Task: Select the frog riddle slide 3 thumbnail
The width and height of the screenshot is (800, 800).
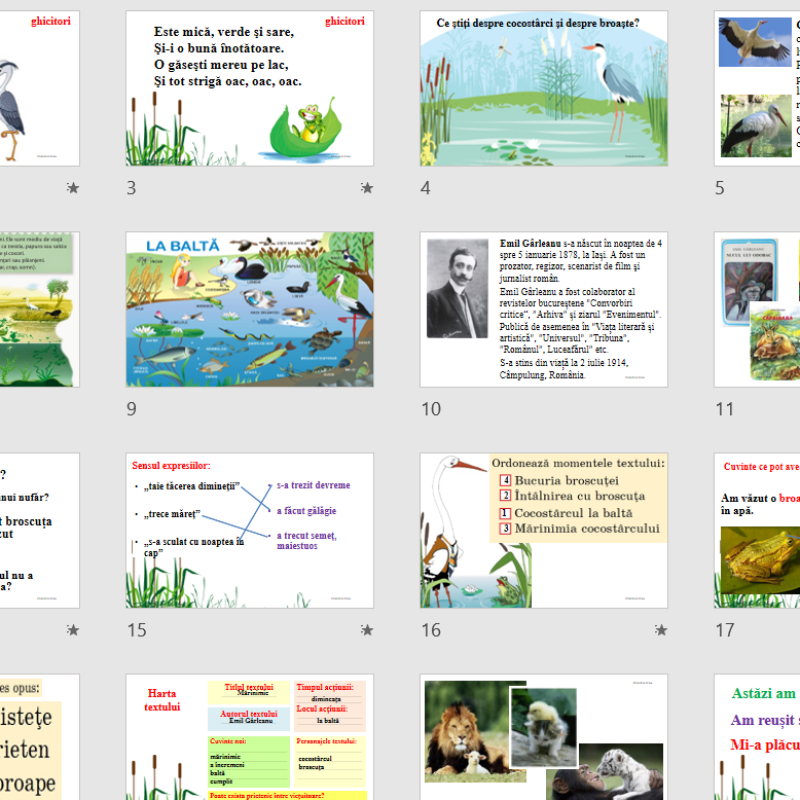Action: [x=249, y=88]
